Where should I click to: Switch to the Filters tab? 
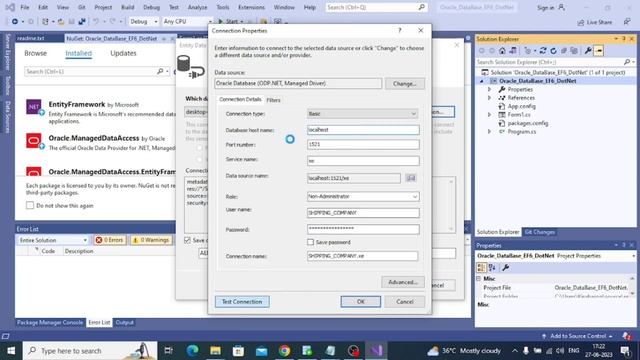[273, 100]
